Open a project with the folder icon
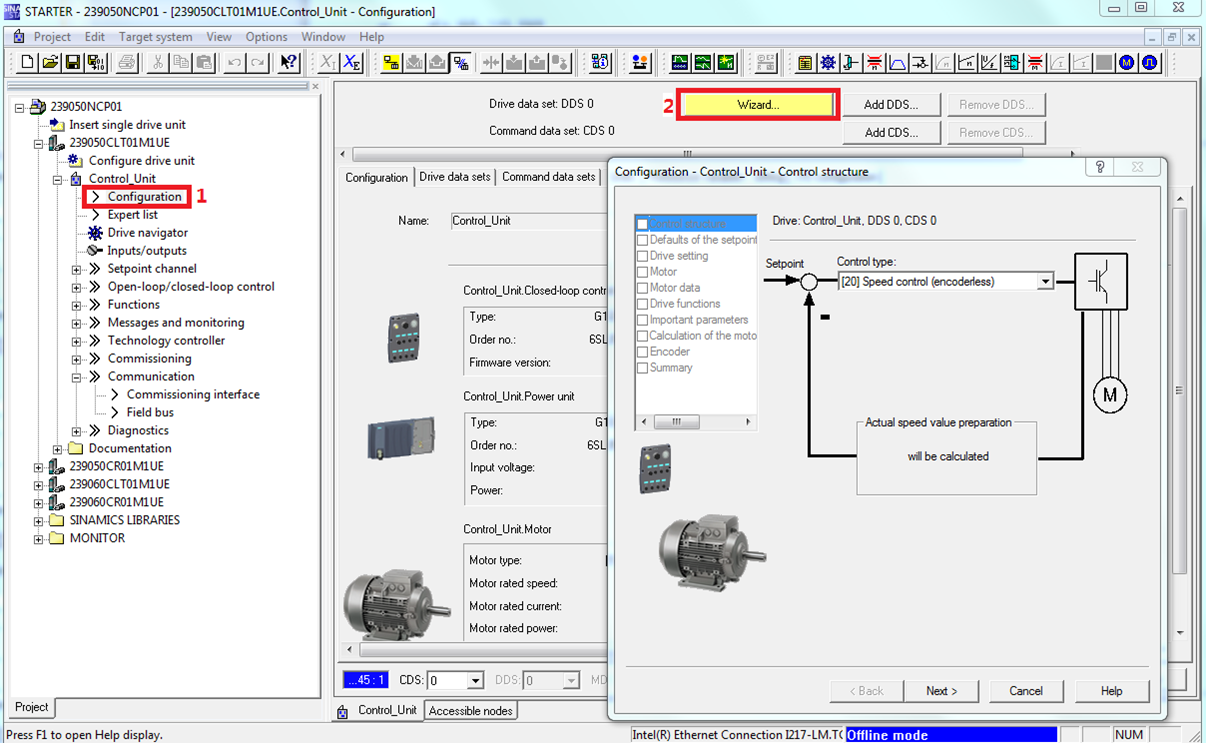The image size is (1206, 743). pyautogui.click(x=50, y=63)
